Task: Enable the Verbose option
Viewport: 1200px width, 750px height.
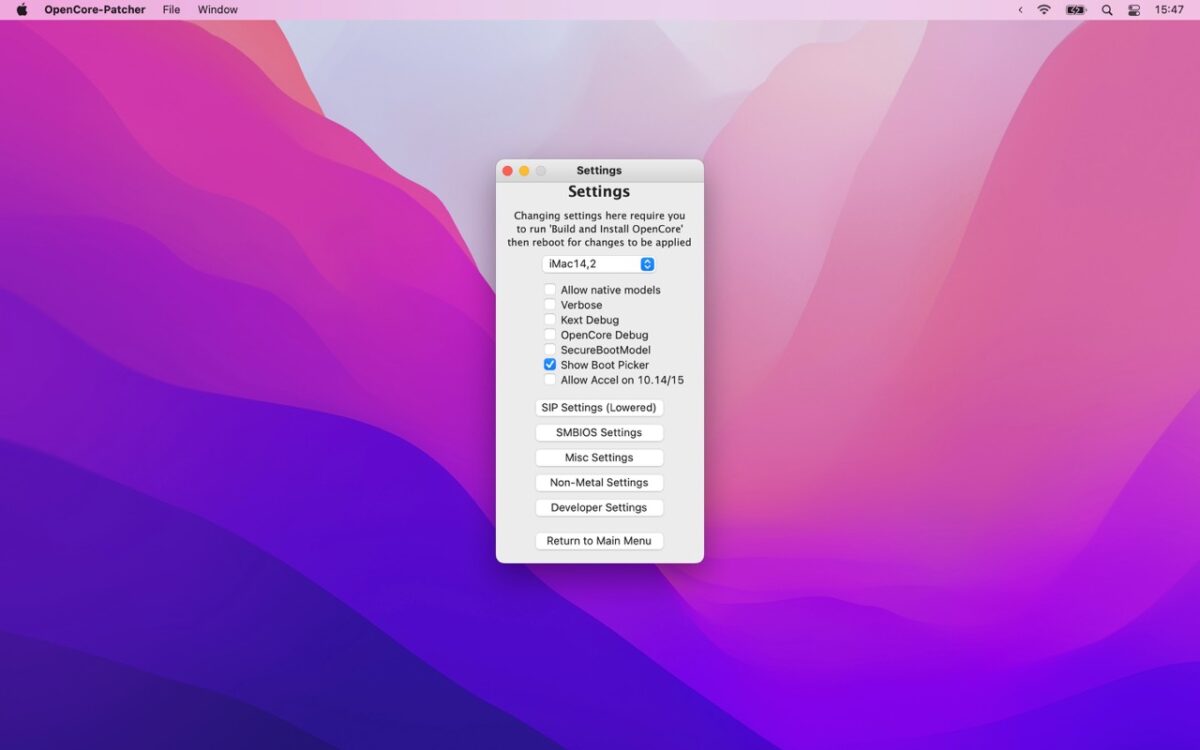Action: tap(550, 305)
